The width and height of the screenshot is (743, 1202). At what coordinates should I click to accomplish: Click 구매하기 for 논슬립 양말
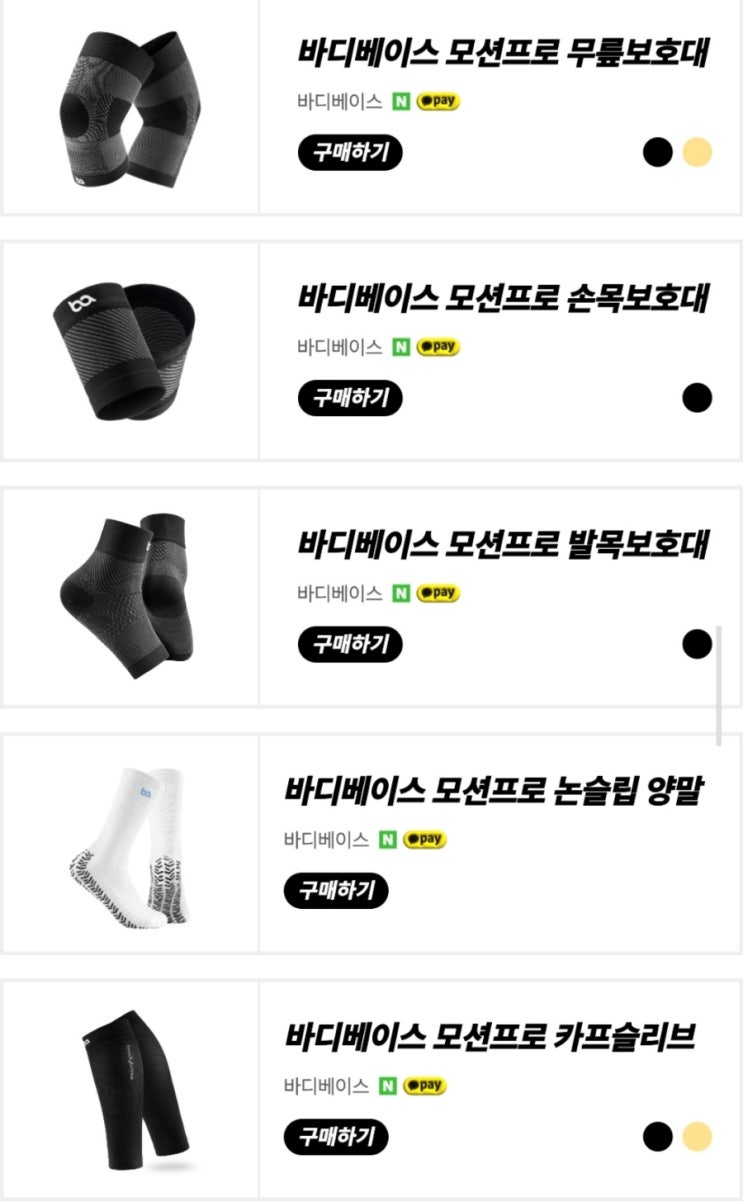336,890
